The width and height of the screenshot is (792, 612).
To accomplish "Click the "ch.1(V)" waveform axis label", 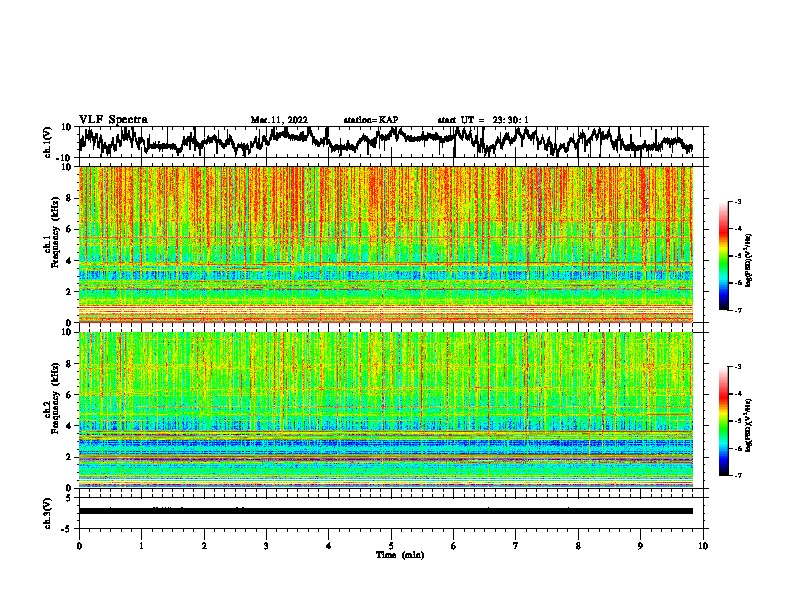I will 47,142.
